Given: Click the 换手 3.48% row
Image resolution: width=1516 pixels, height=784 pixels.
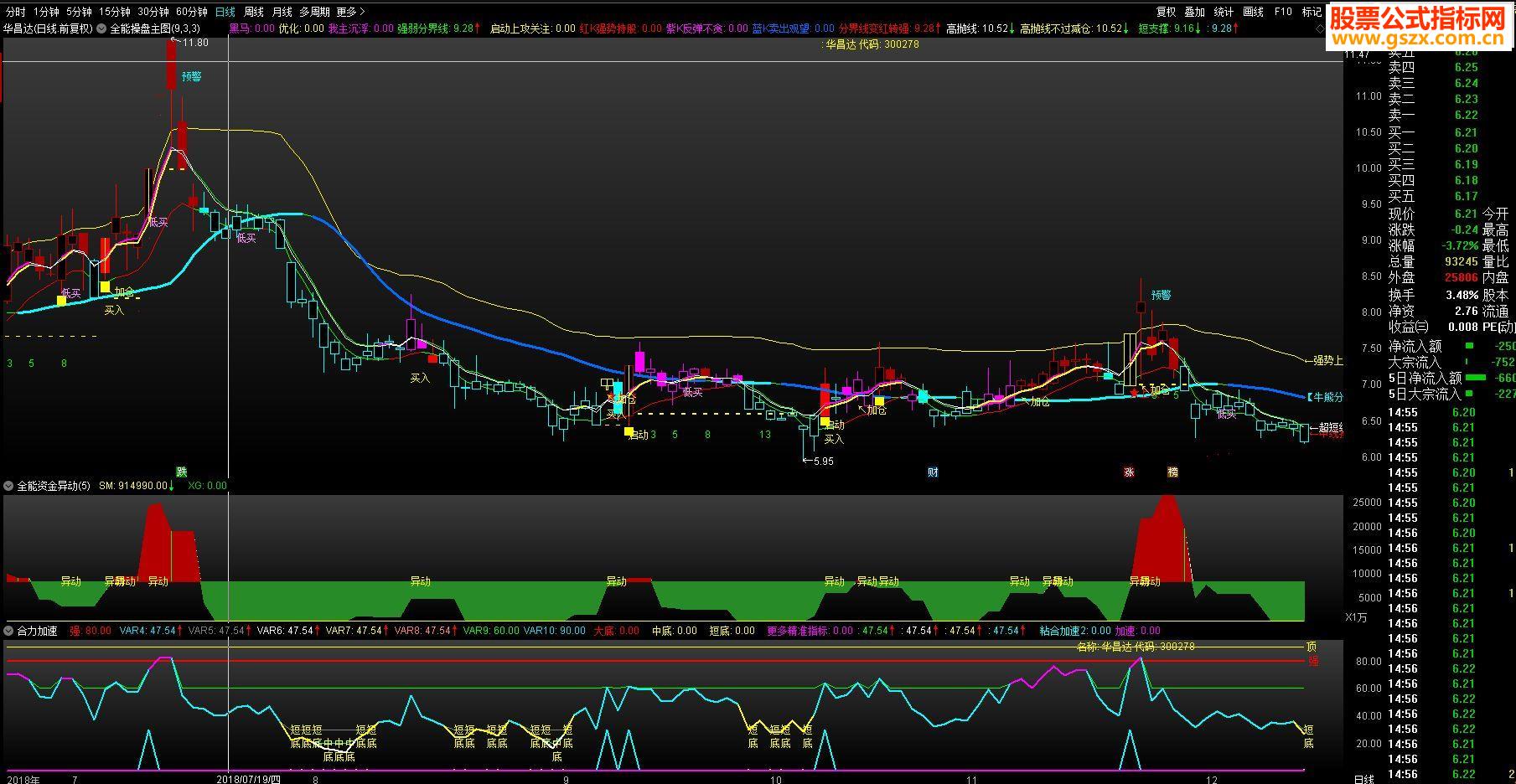Looking at the screenshot, I should tap(1433, 295).
